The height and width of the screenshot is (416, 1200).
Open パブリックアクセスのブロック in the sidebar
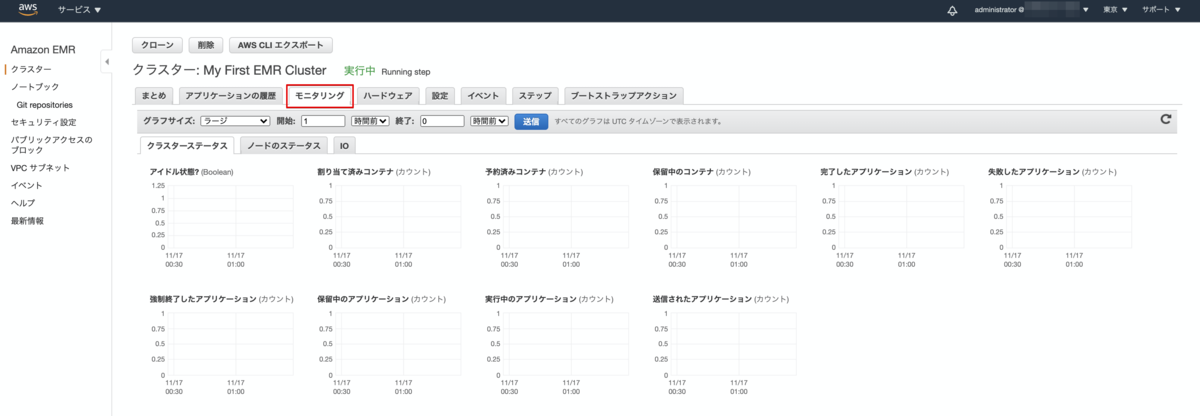point(50,145)
